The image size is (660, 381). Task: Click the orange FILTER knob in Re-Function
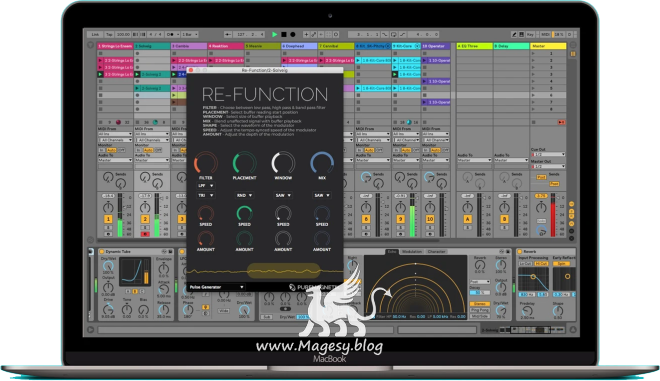pos(205,163)
